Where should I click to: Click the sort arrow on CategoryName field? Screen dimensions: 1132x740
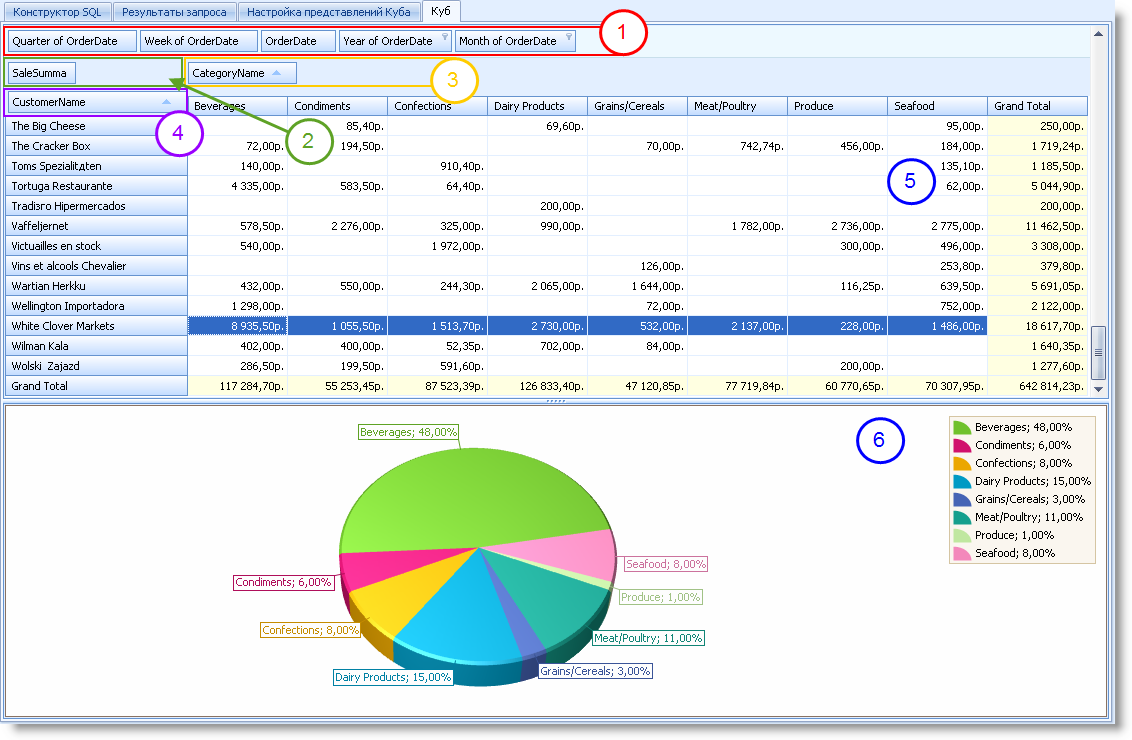277,73
